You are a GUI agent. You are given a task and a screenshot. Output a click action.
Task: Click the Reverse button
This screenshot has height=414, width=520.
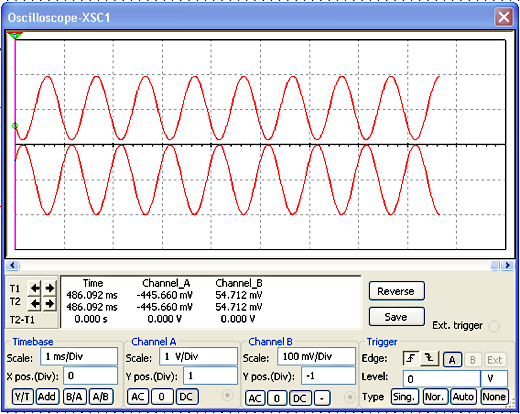(x=397, y=291)
